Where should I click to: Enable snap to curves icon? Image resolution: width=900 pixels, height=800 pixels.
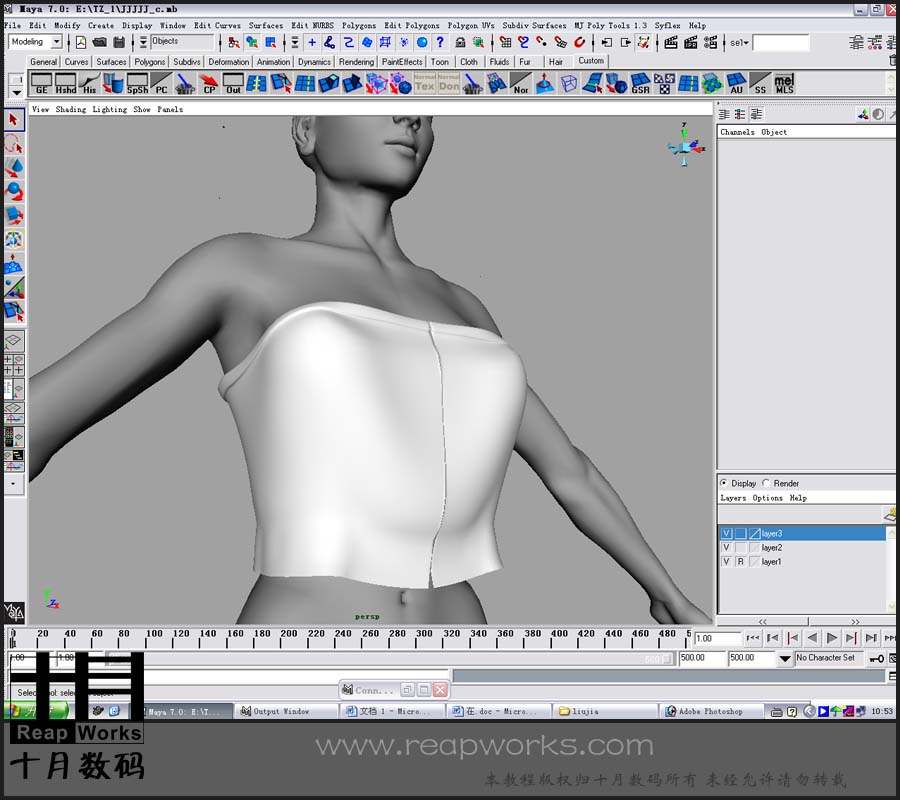coord(523,42)
